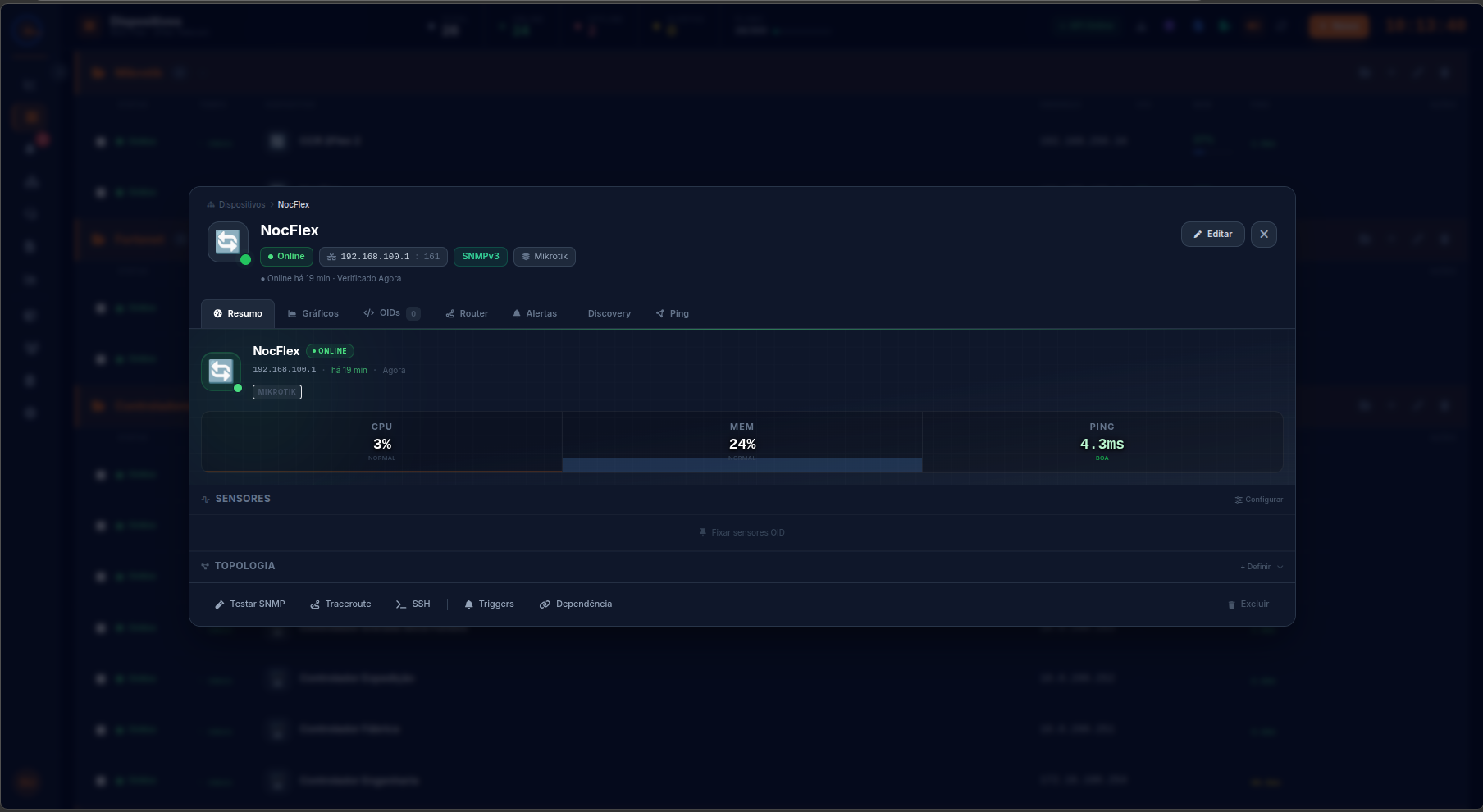Expand the Topologia Definir dropdown
Screen dimensions: 1483x812
pyautogui.click(x=1262, y=567)
